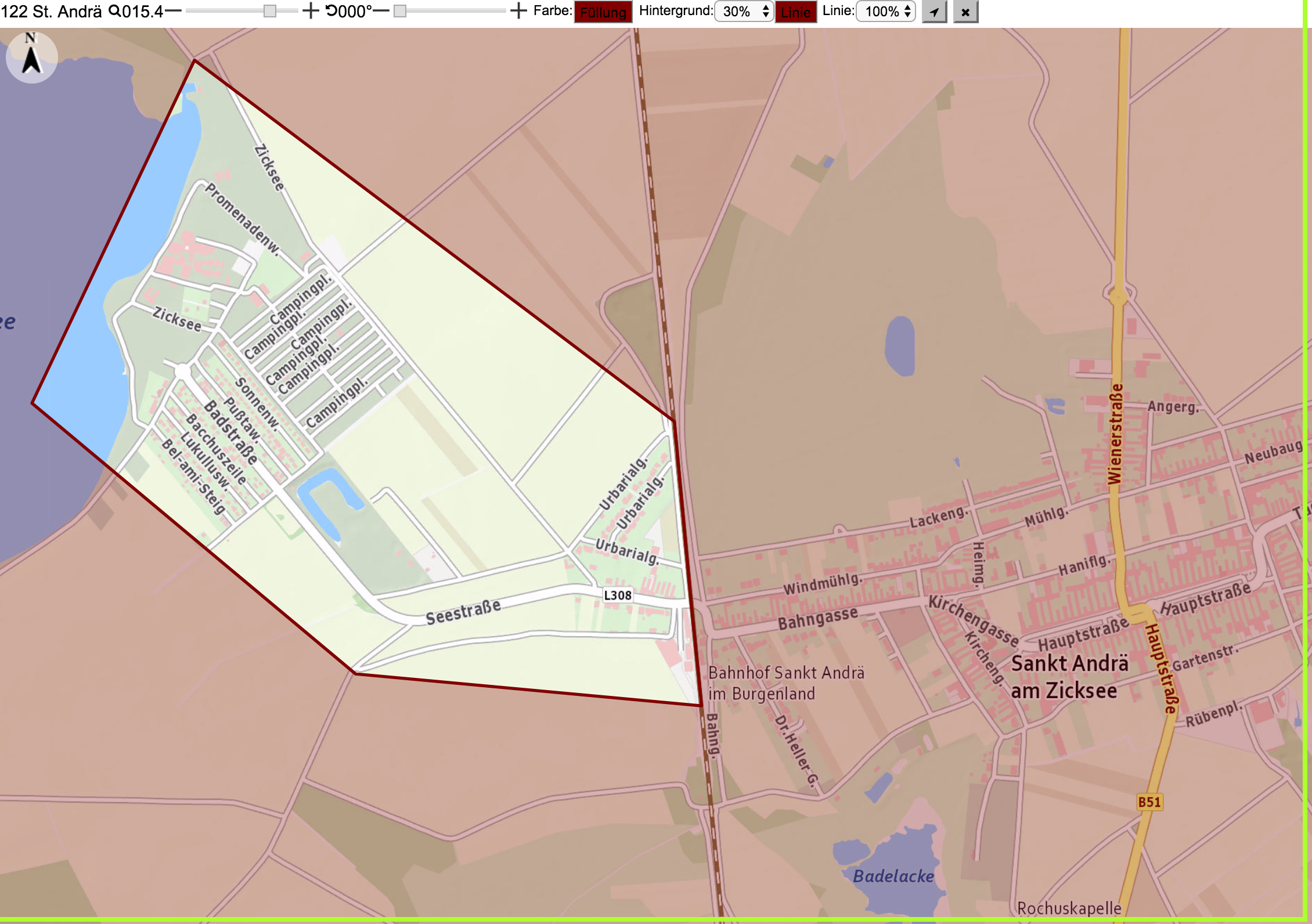Click the Sankt Andrä am Zicksee label
This screenshot has height=924, width=1312.
tap(1069, 677)
